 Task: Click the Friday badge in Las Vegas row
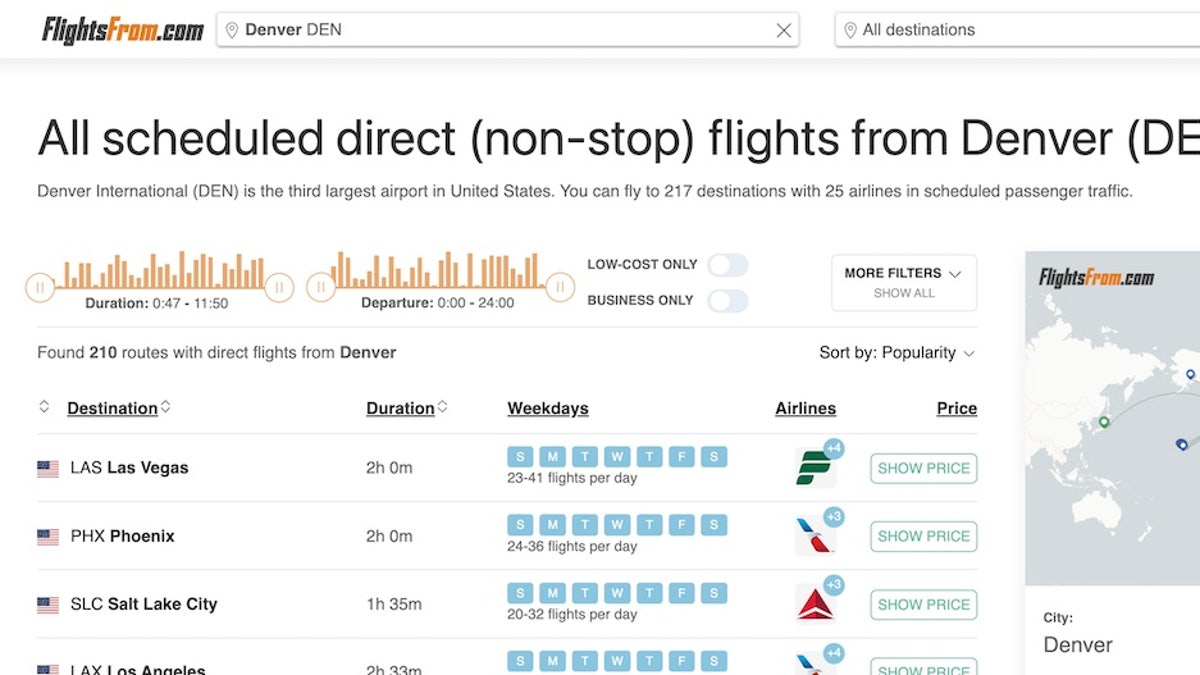point(681,457)
